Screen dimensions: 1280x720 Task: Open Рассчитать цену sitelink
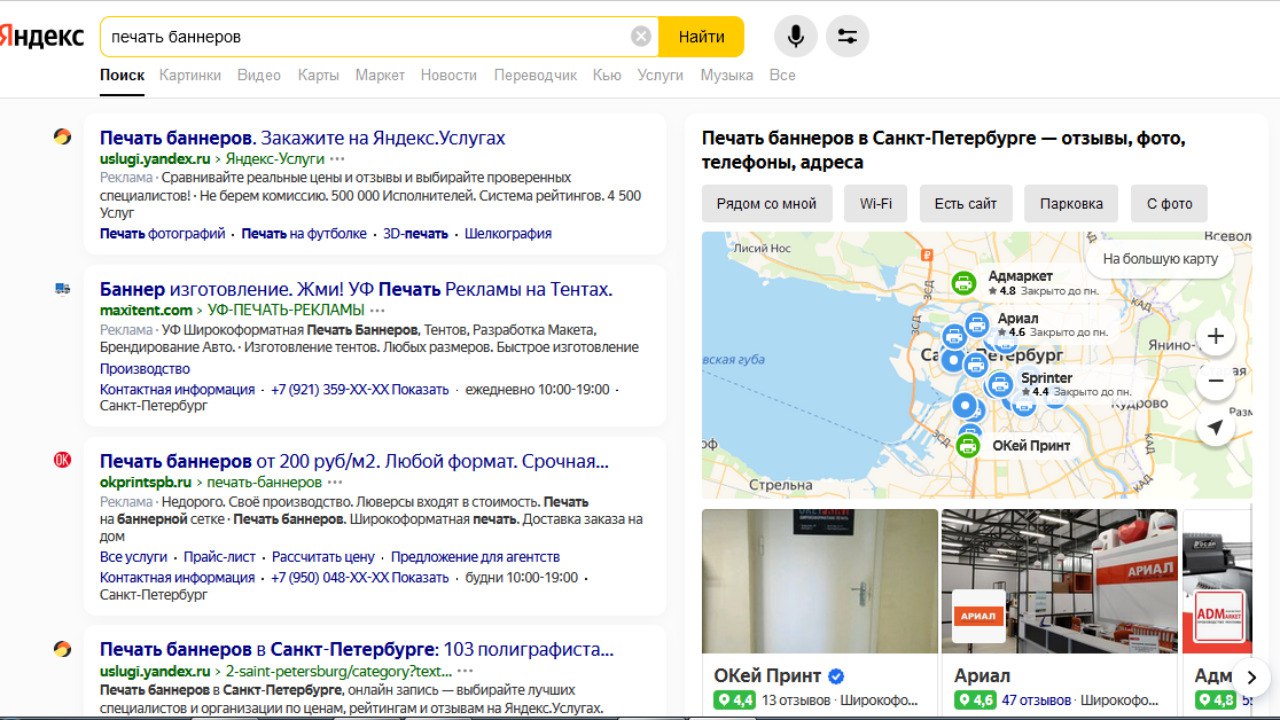click(x=323, y=557)
